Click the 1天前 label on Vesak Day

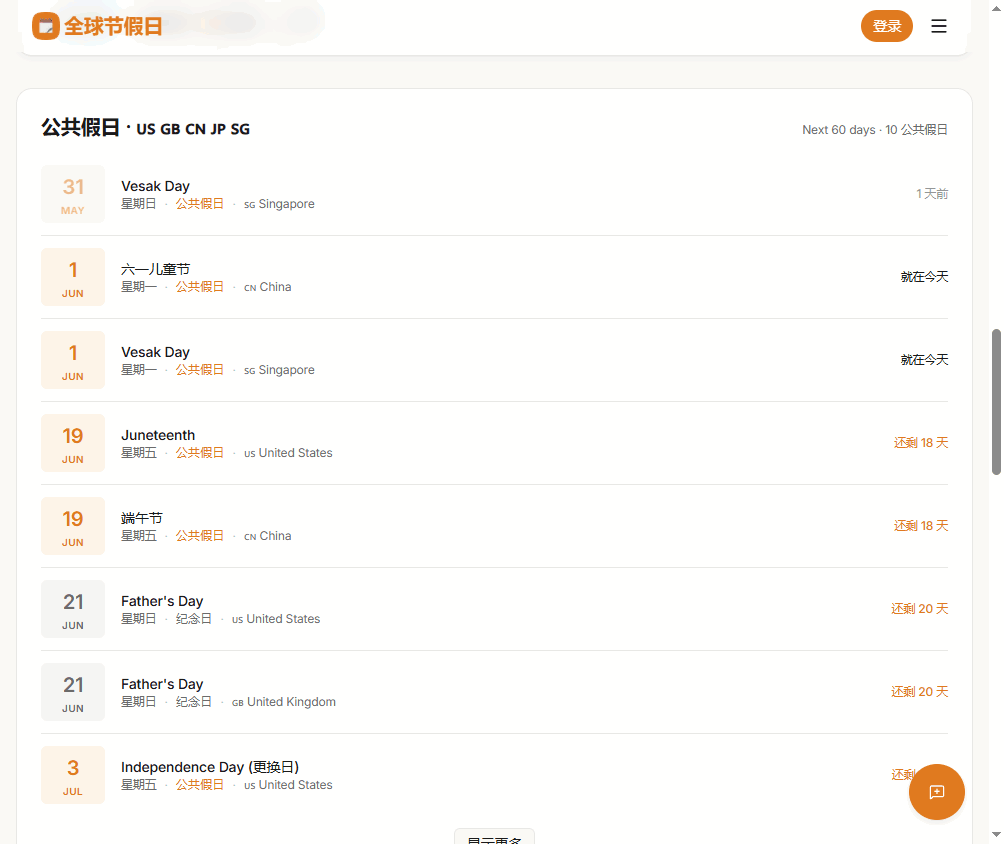click(x=932, y=193)
